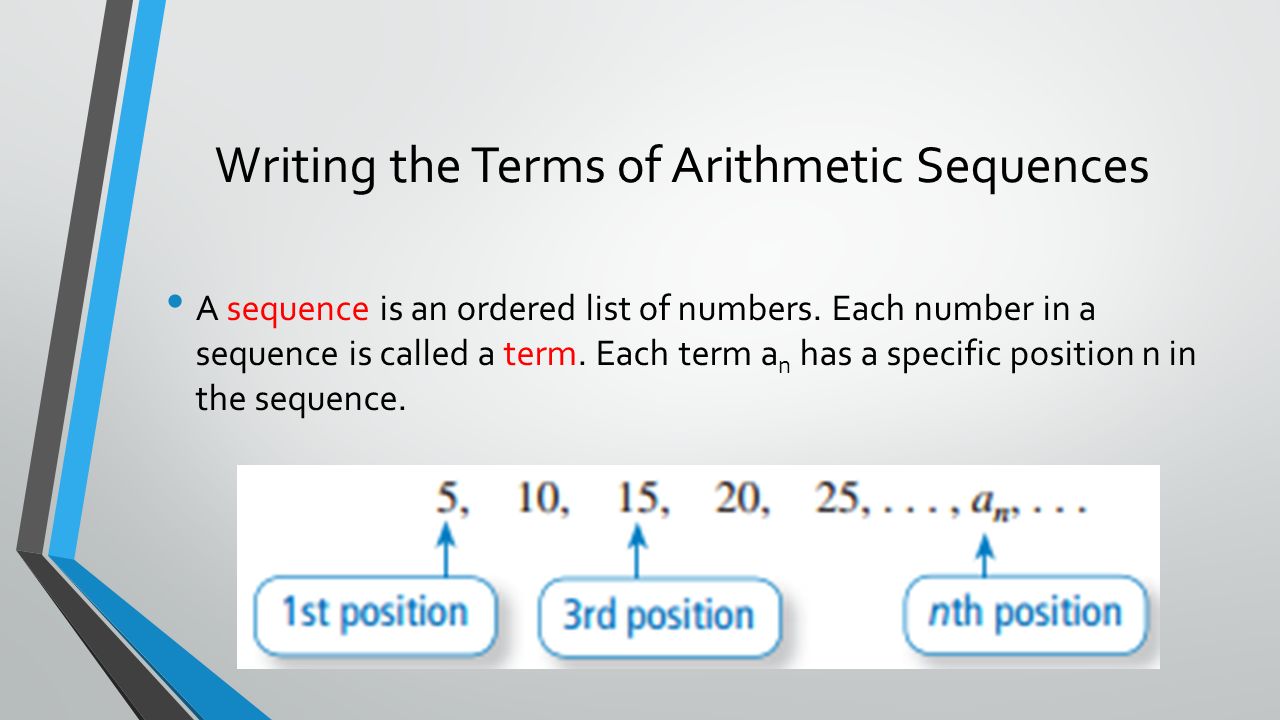Image resolution: width=1280 pixels, height=720 pixels.
Task: Click the '1st position' label box
Action: point(374,613)
